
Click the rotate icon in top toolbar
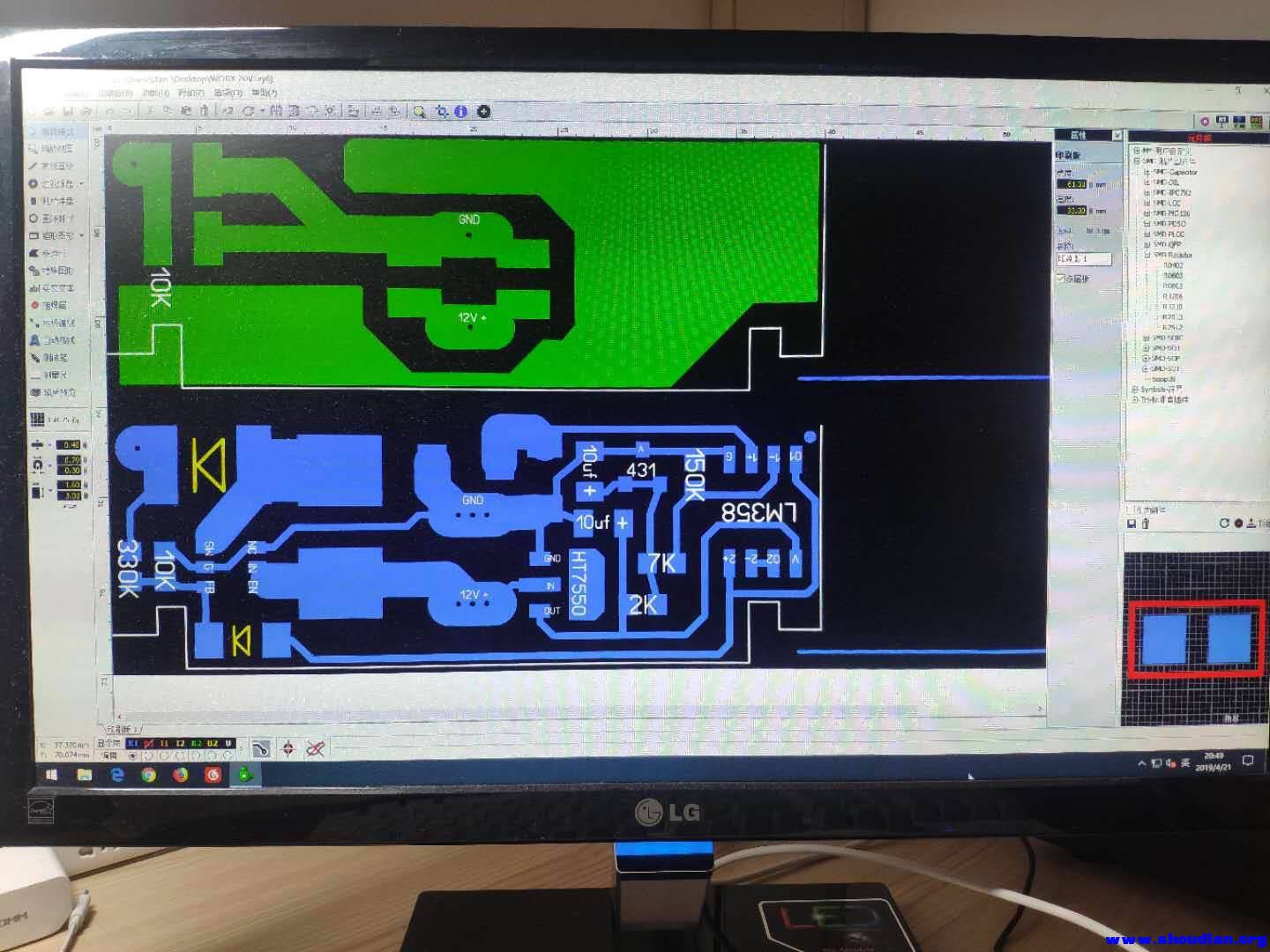tap(249, 111)
